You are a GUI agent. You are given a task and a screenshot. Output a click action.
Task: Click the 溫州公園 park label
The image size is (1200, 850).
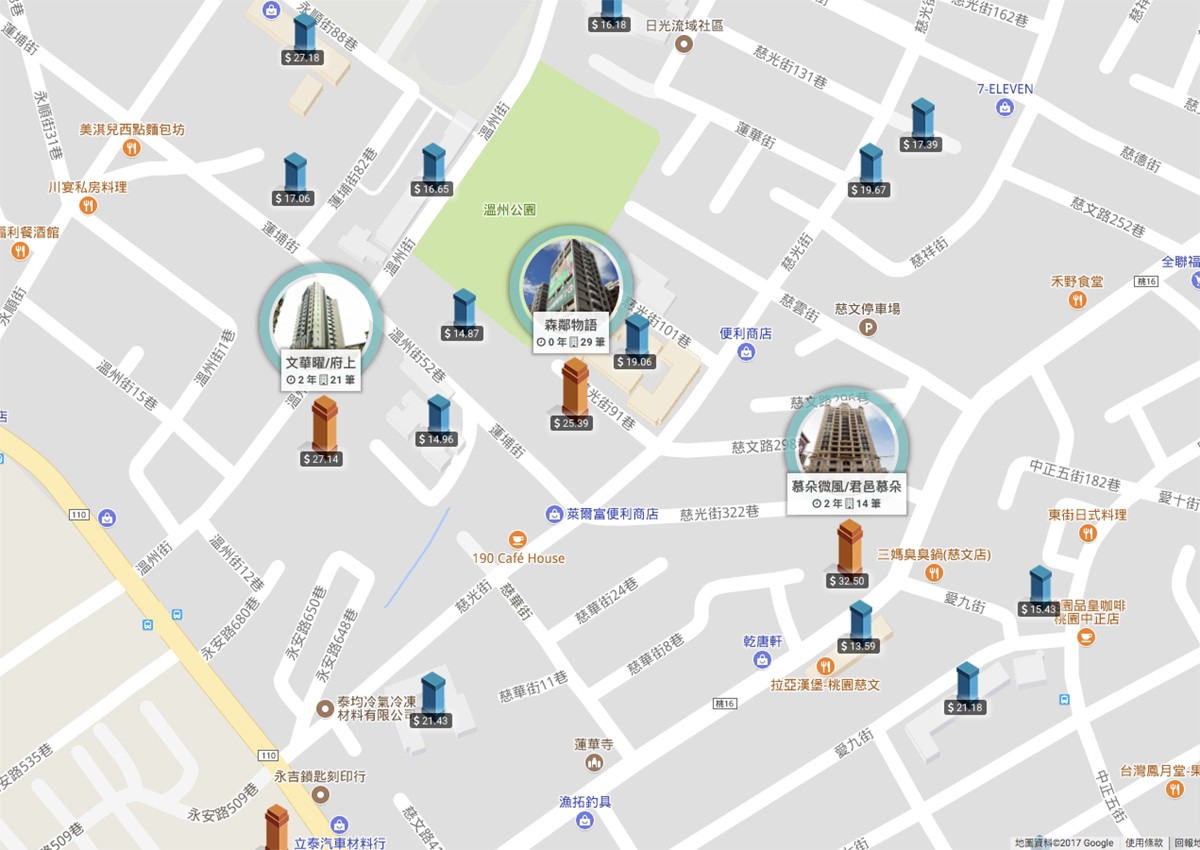[x=510, y=210]
